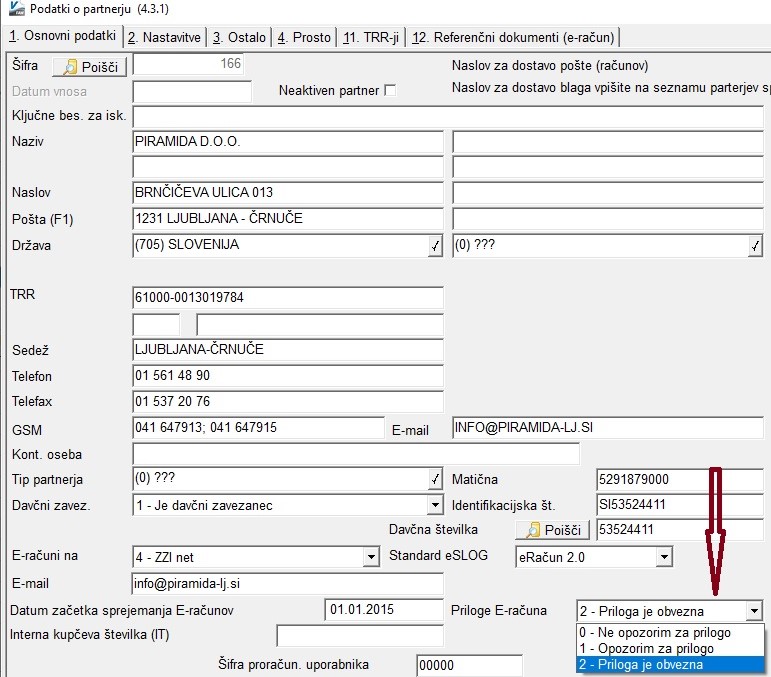Image resolution: width=771 pixels, height=677 pixels.
Task: Toggle the Neaktiven partner checkbox
Action: pos(390,90)
